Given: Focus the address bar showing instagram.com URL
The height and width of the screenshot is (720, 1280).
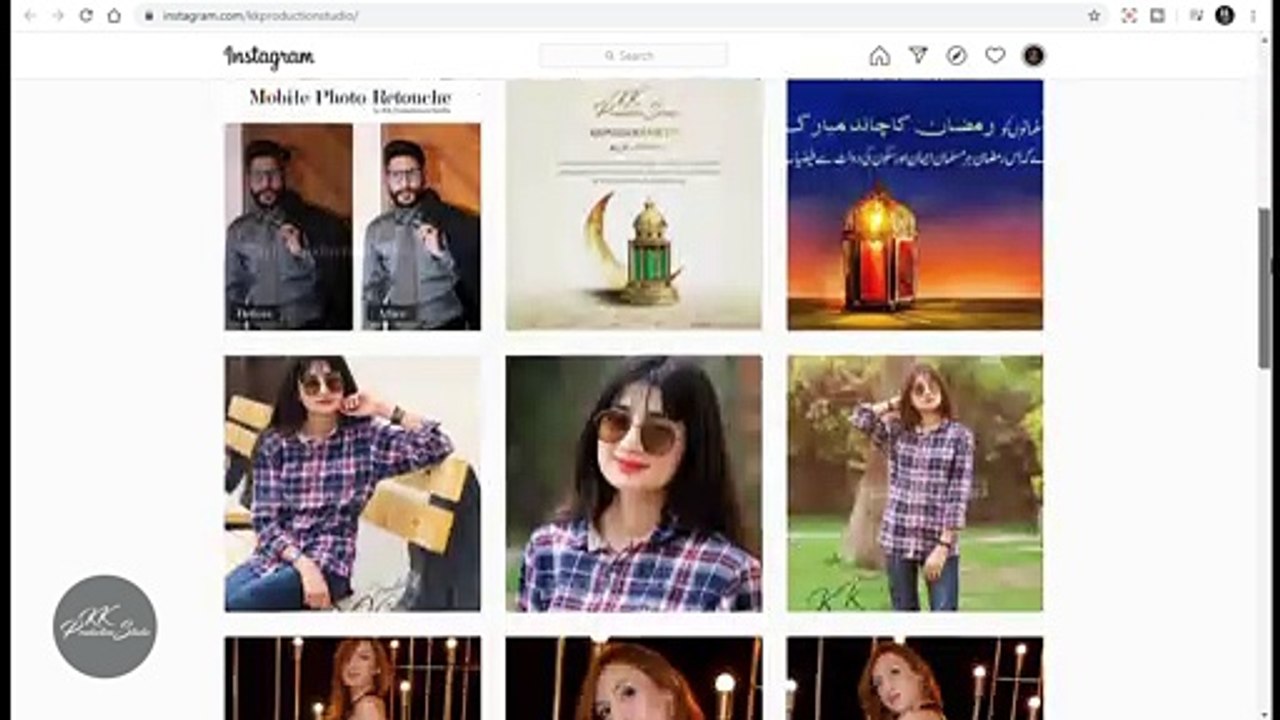Looking at the screenshot, I should tap(610, 16).
